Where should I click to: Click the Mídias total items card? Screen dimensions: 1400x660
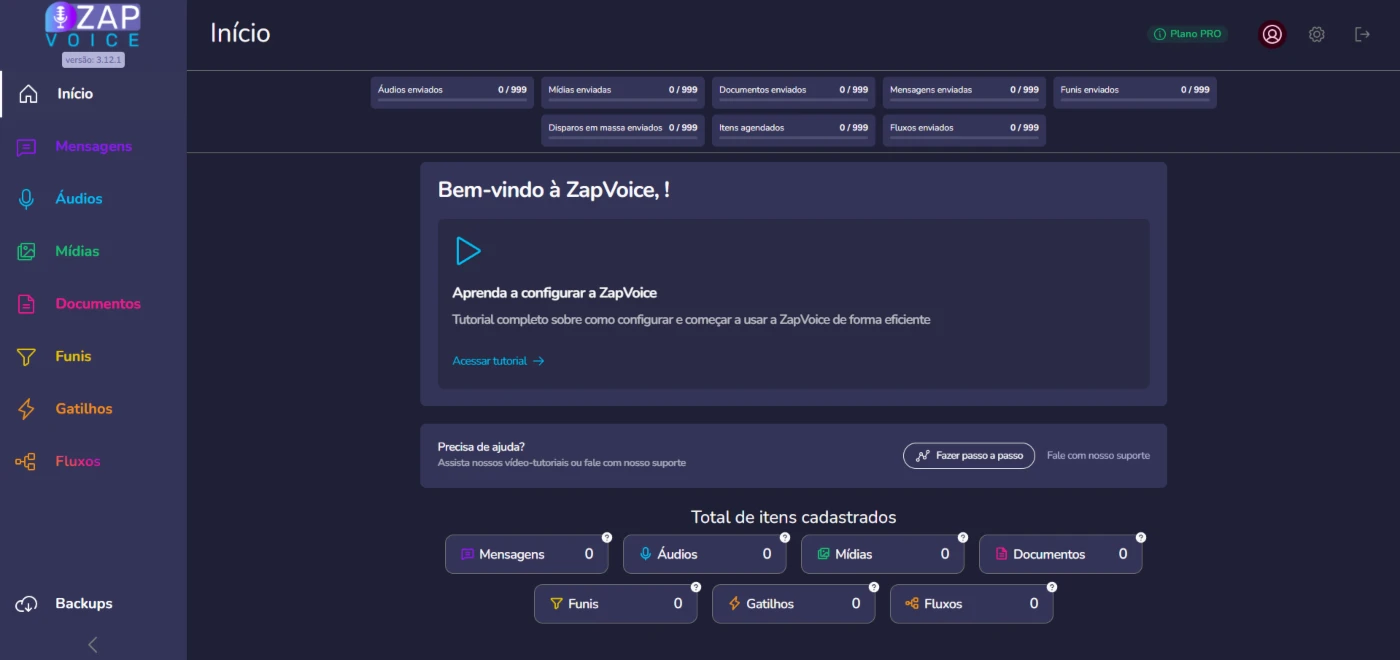[883, 554]
